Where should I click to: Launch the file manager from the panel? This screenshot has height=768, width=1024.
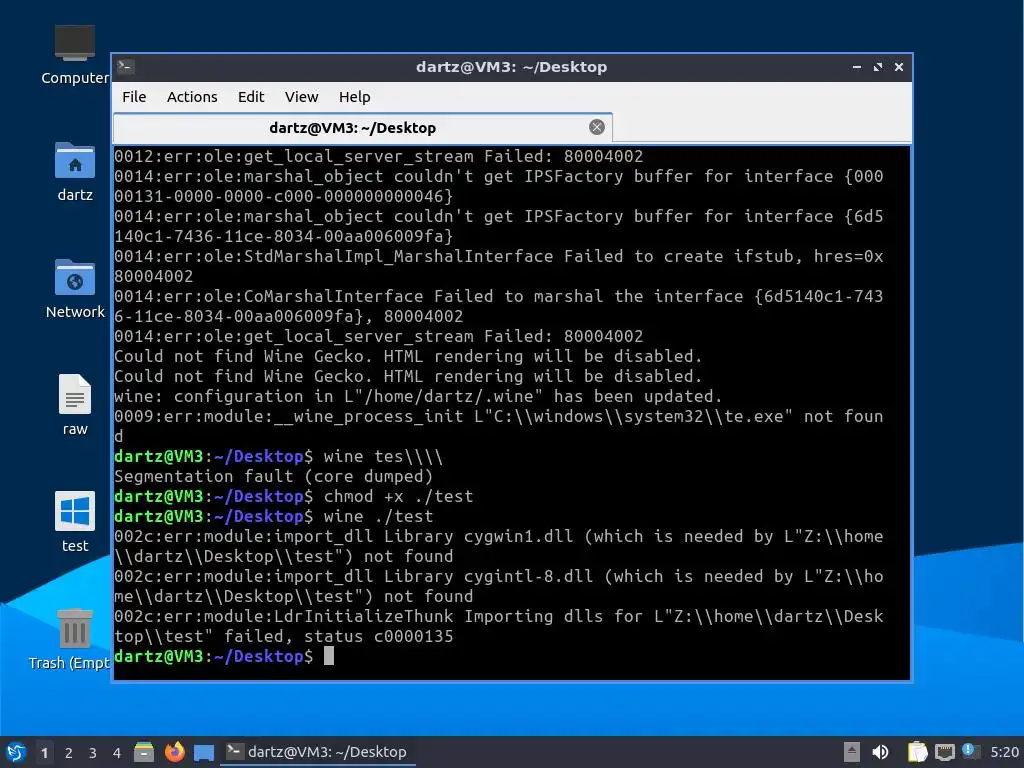pos(144,752)
